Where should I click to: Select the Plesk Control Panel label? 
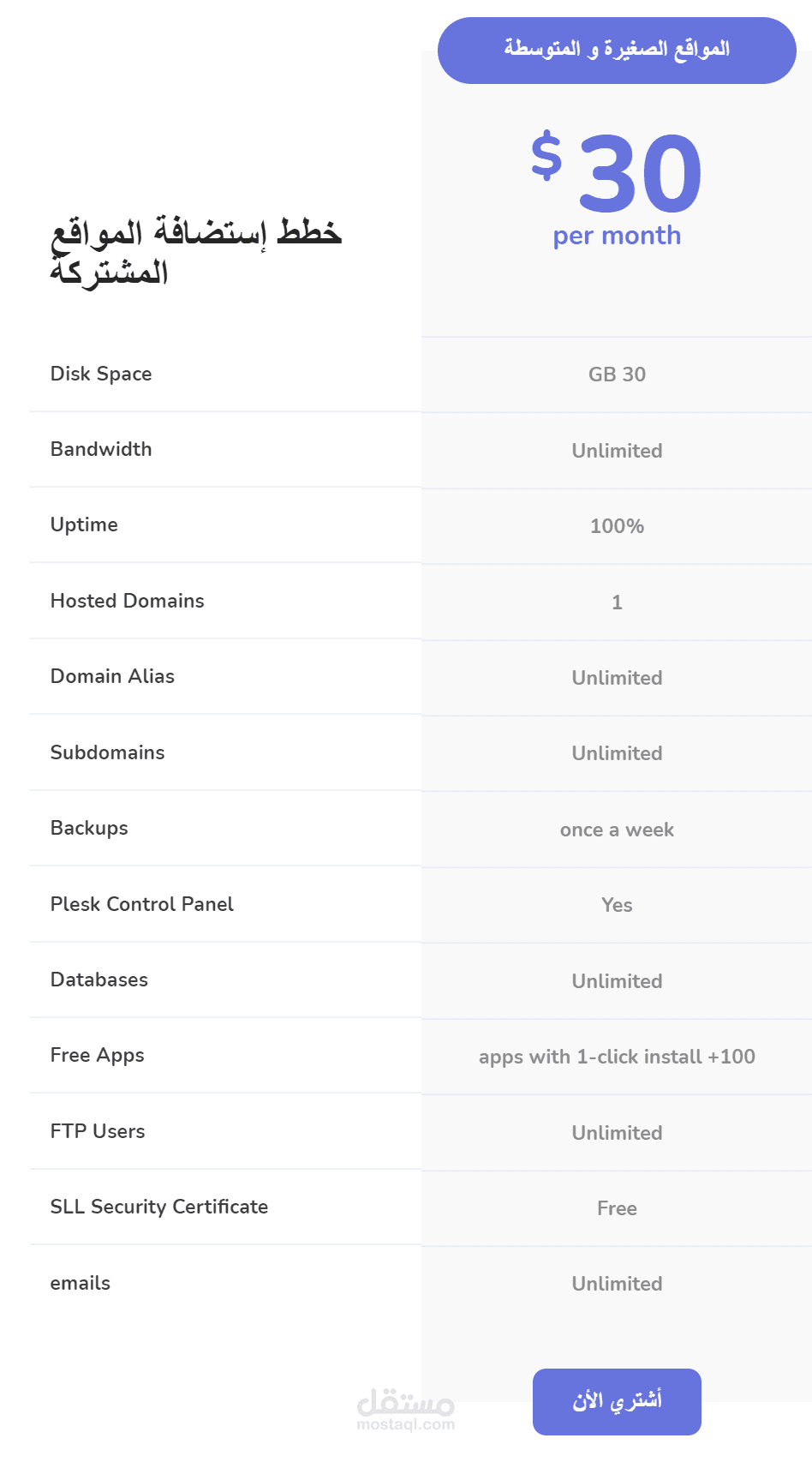click(141, 904)
